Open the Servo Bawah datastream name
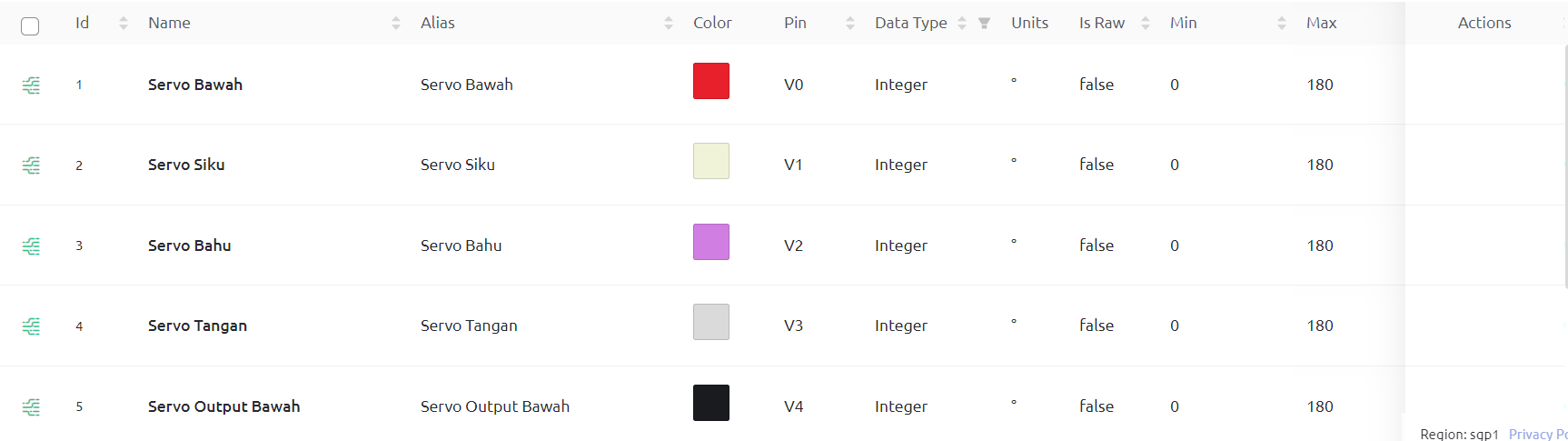1568x441 pixels. coord(195,85)
